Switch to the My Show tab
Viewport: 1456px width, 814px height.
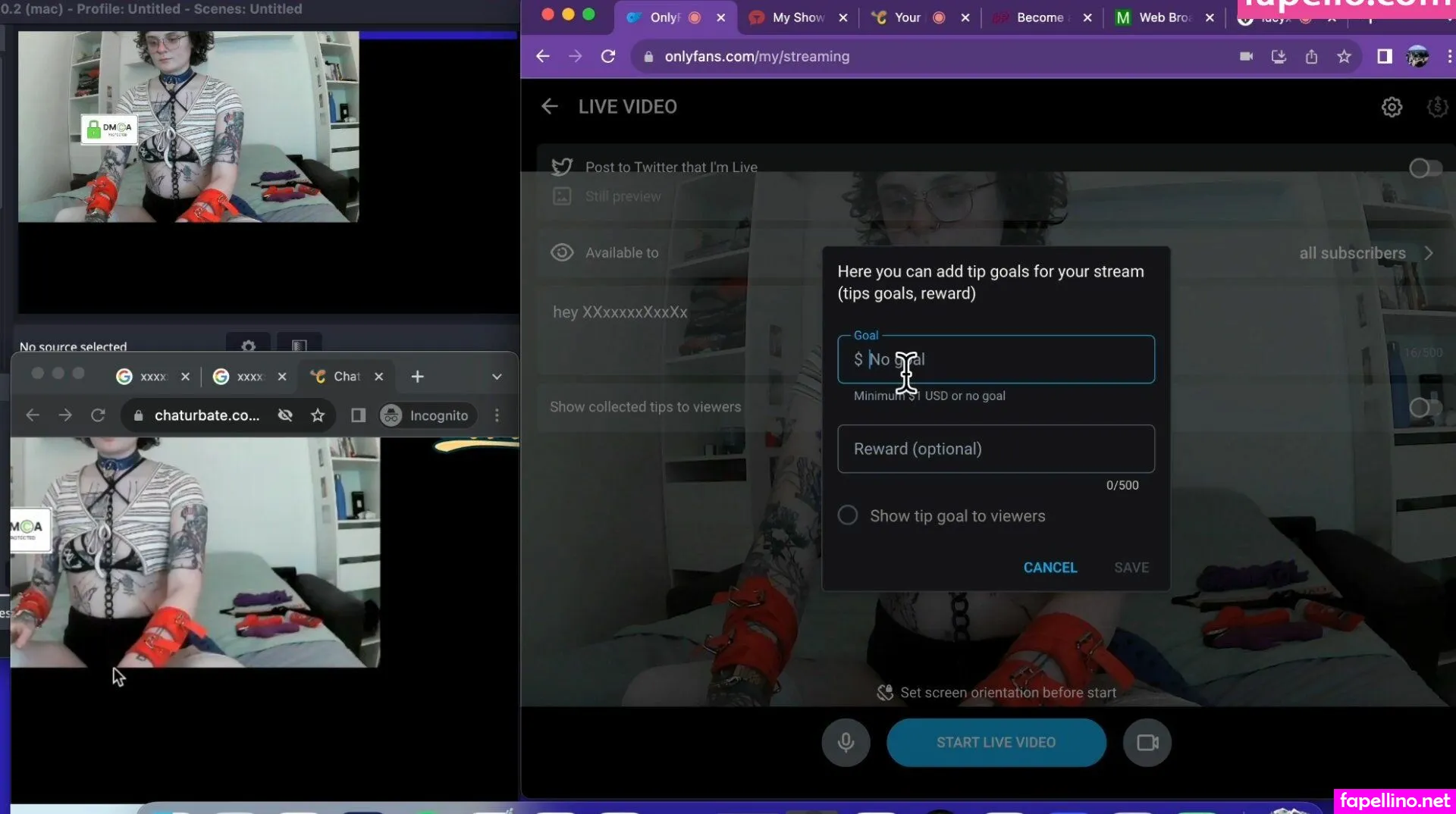798,17
